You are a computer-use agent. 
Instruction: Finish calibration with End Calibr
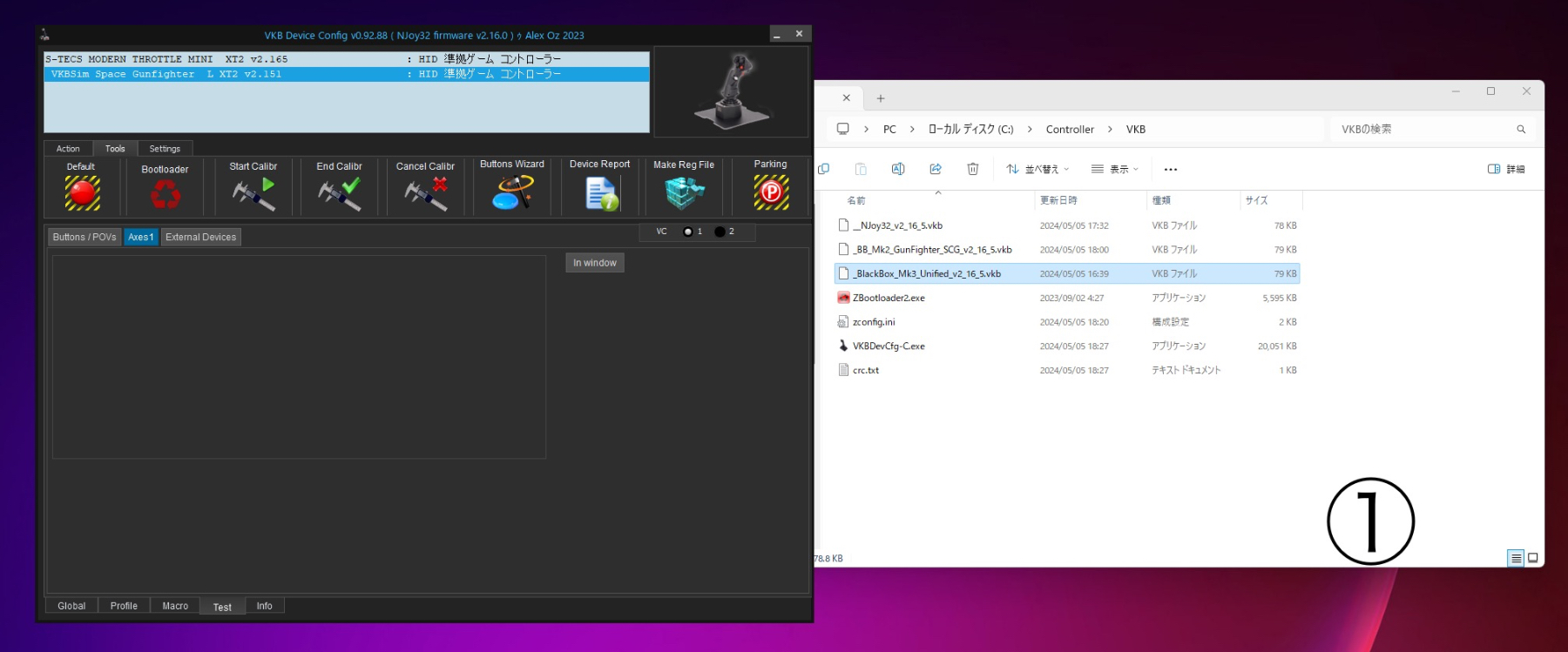pyautogui.click(x=339, y=194)
